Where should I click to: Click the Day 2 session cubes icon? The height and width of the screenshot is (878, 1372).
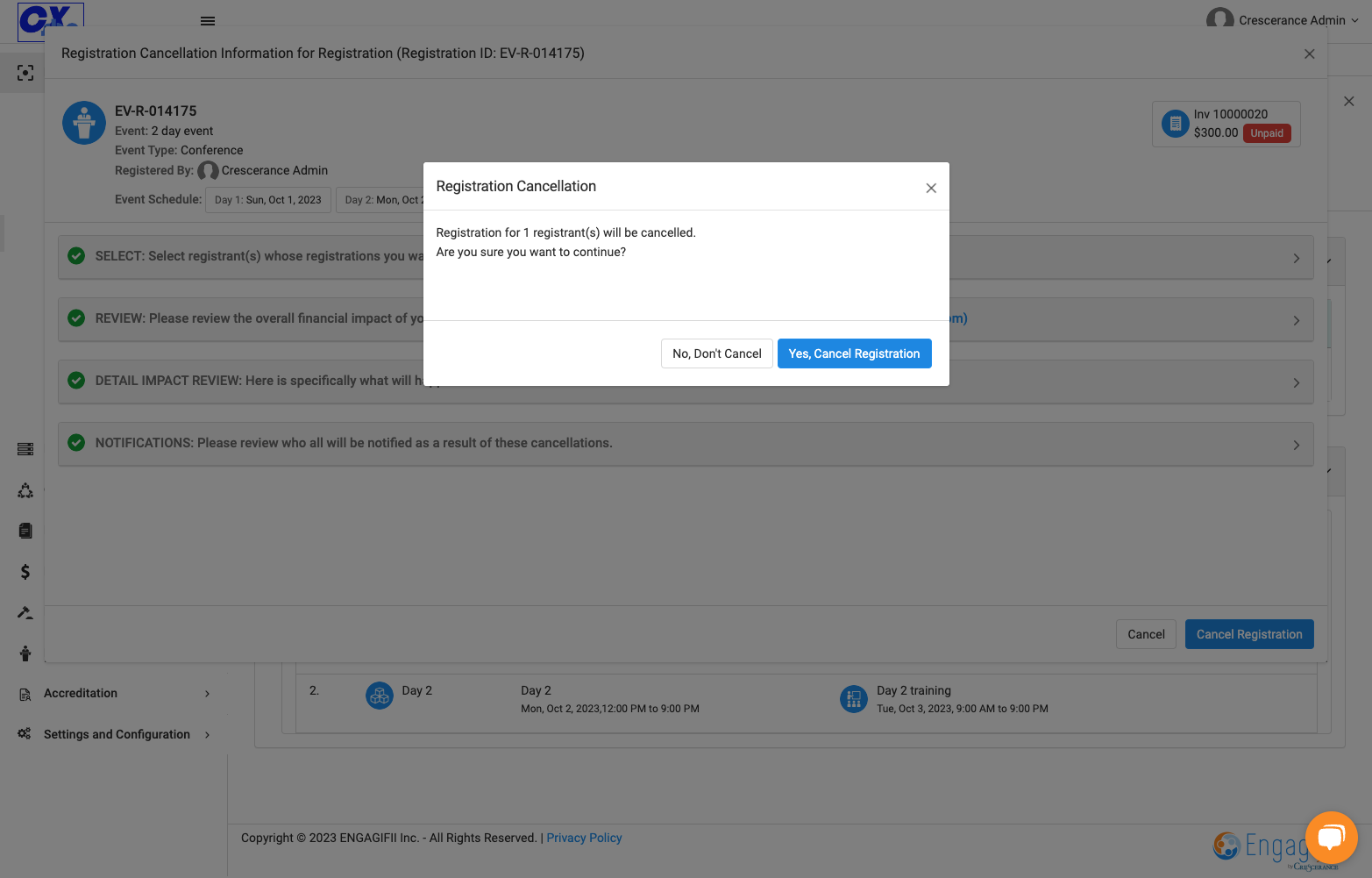380,696
